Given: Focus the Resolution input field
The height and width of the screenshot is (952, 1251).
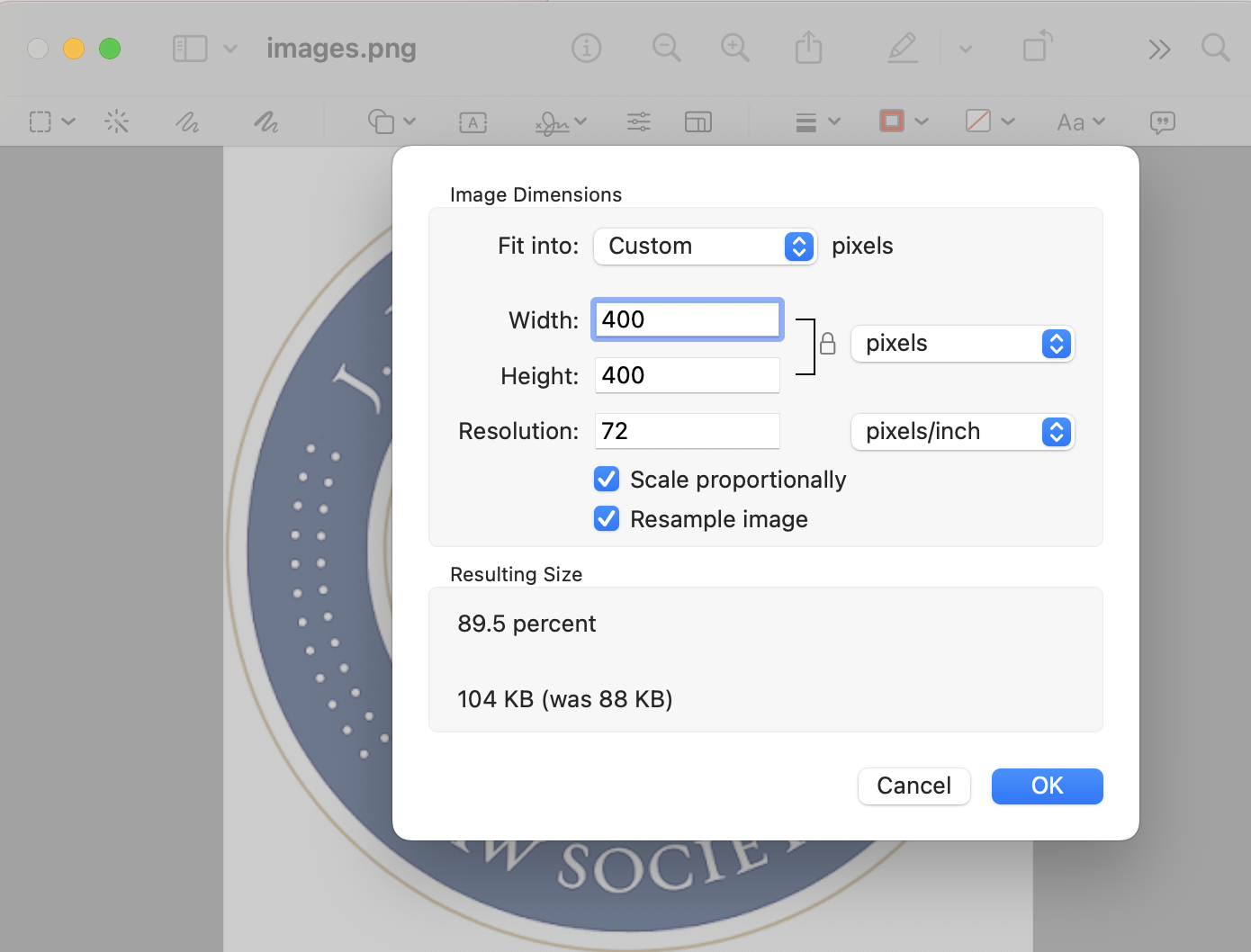Looking at the screenshot, I should (687, 431).
